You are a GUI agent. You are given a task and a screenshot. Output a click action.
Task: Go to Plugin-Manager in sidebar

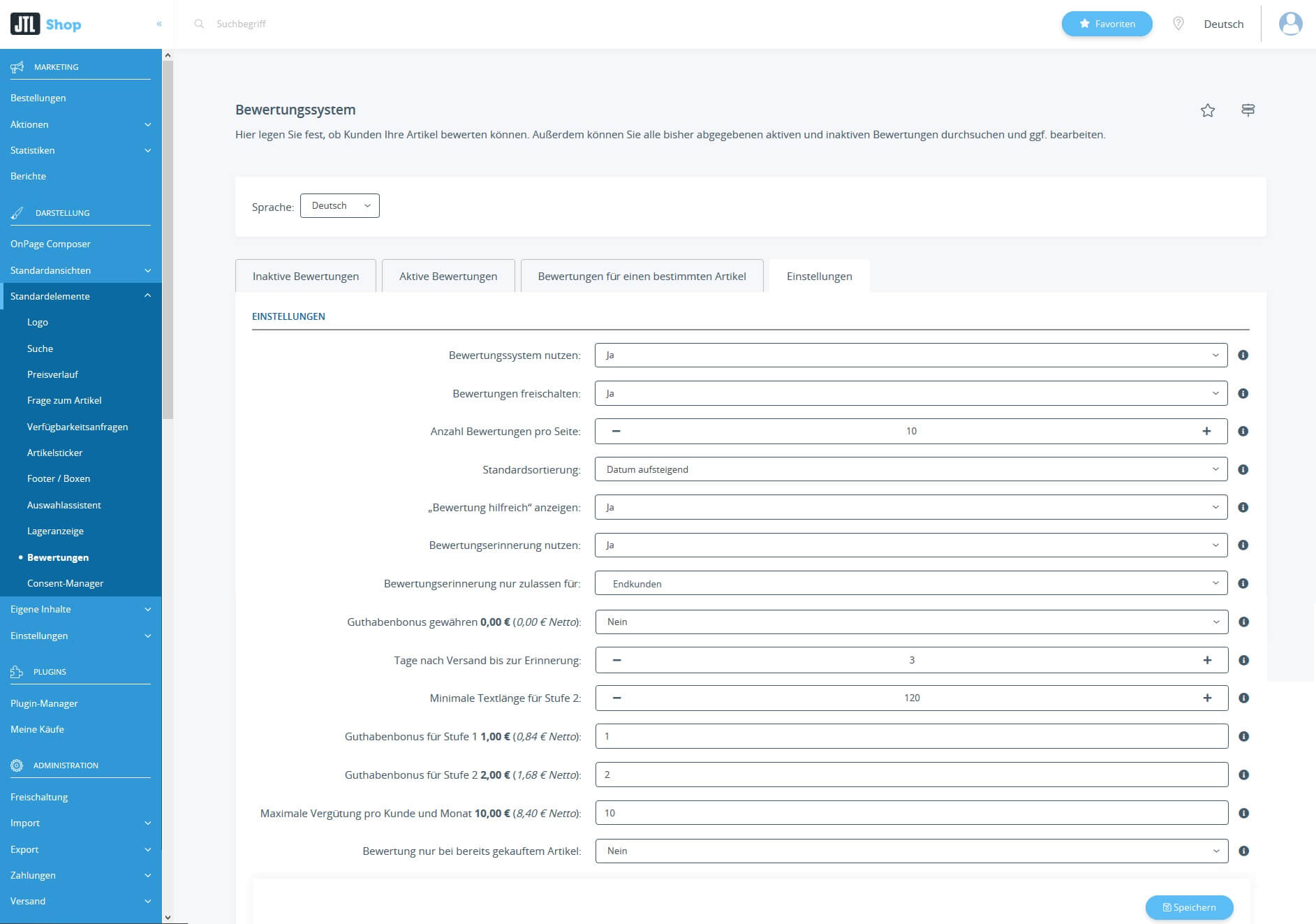point(44,703)
